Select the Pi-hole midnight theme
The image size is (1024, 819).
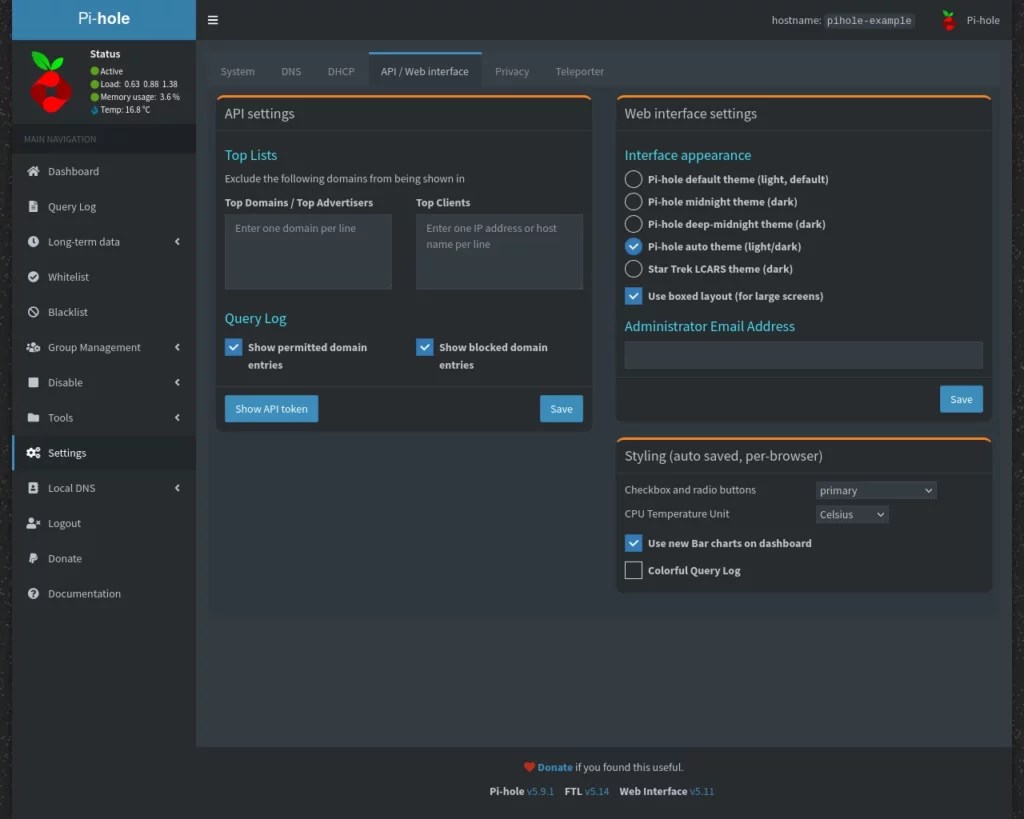click(631, 201)
